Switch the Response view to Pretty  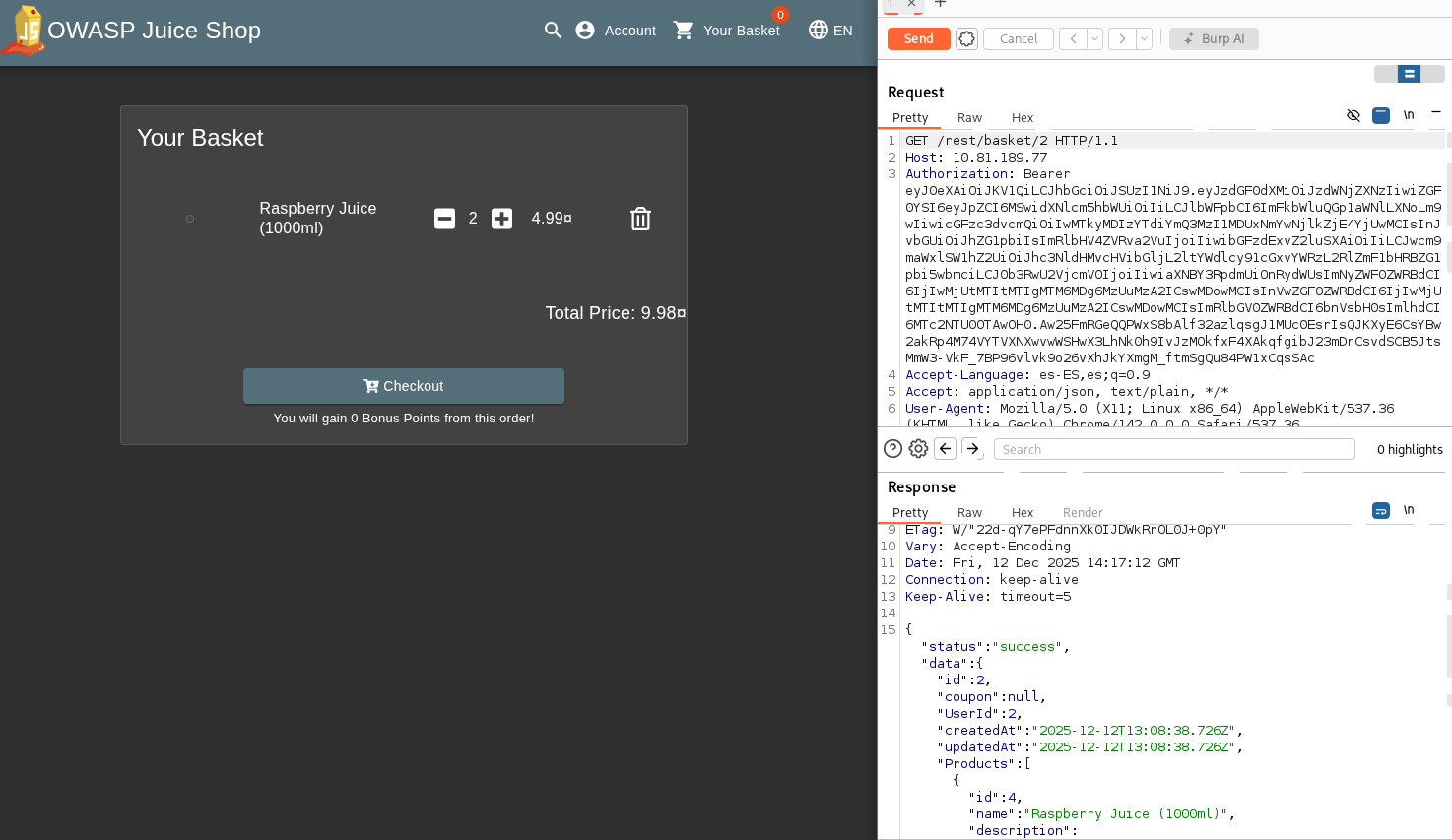[x=910, y=513]
